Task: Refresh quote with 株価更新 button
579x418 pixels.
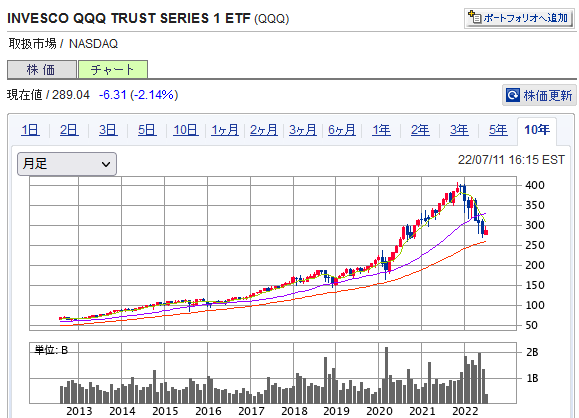Action: pos(538,95)
